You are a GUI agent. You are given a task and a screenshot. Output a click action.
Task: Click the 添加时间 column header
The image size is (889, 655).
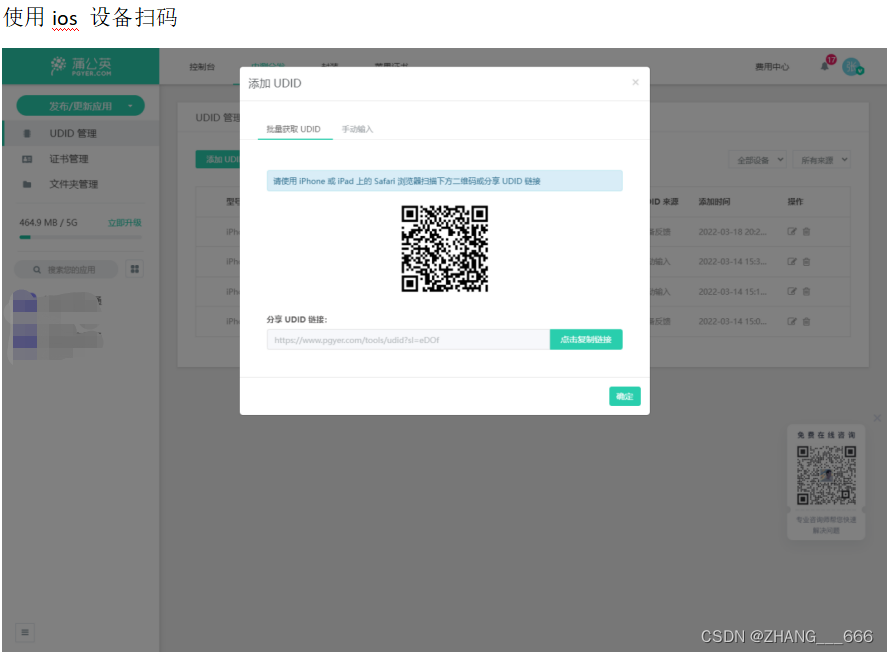714,201
